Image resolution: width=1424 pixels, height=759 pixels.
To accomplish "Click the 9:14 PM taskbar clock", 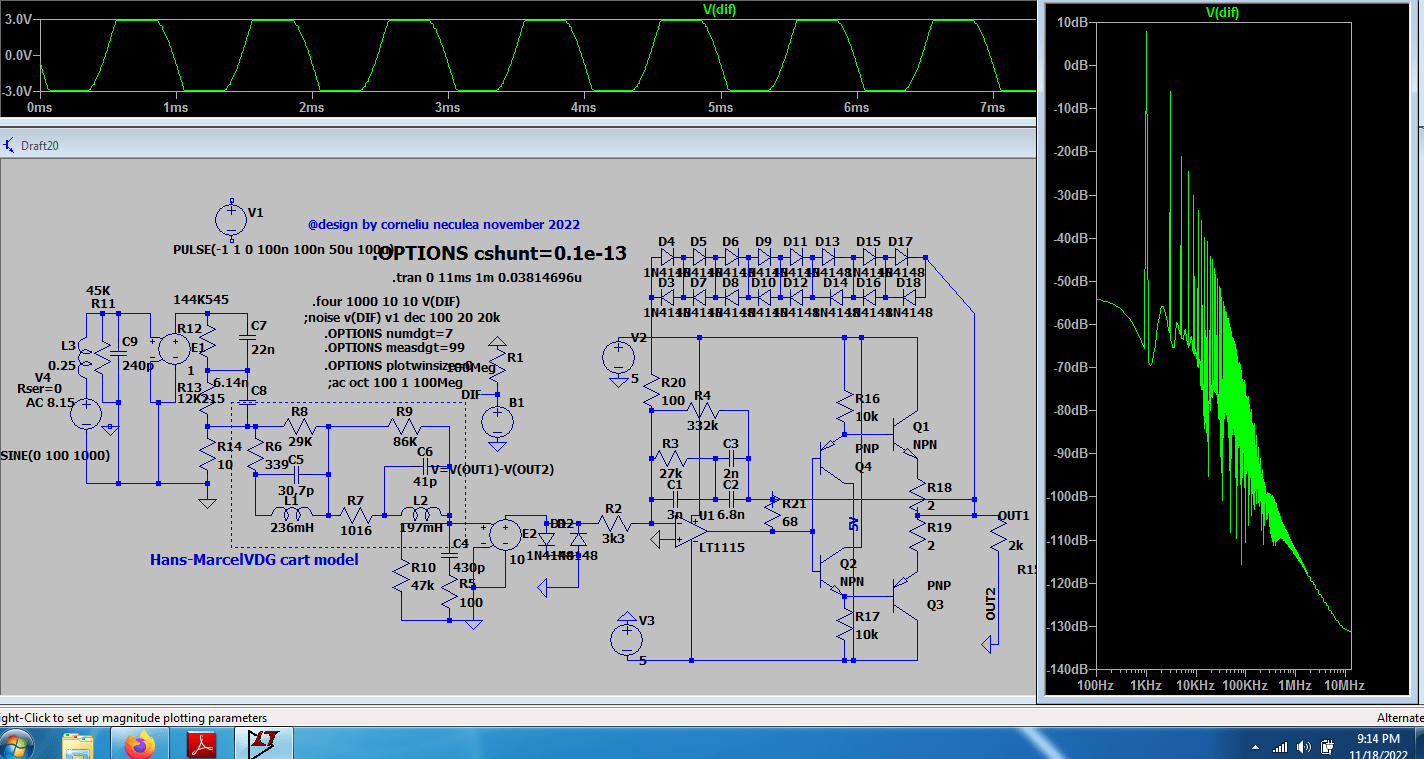I will click(1379, 739).
